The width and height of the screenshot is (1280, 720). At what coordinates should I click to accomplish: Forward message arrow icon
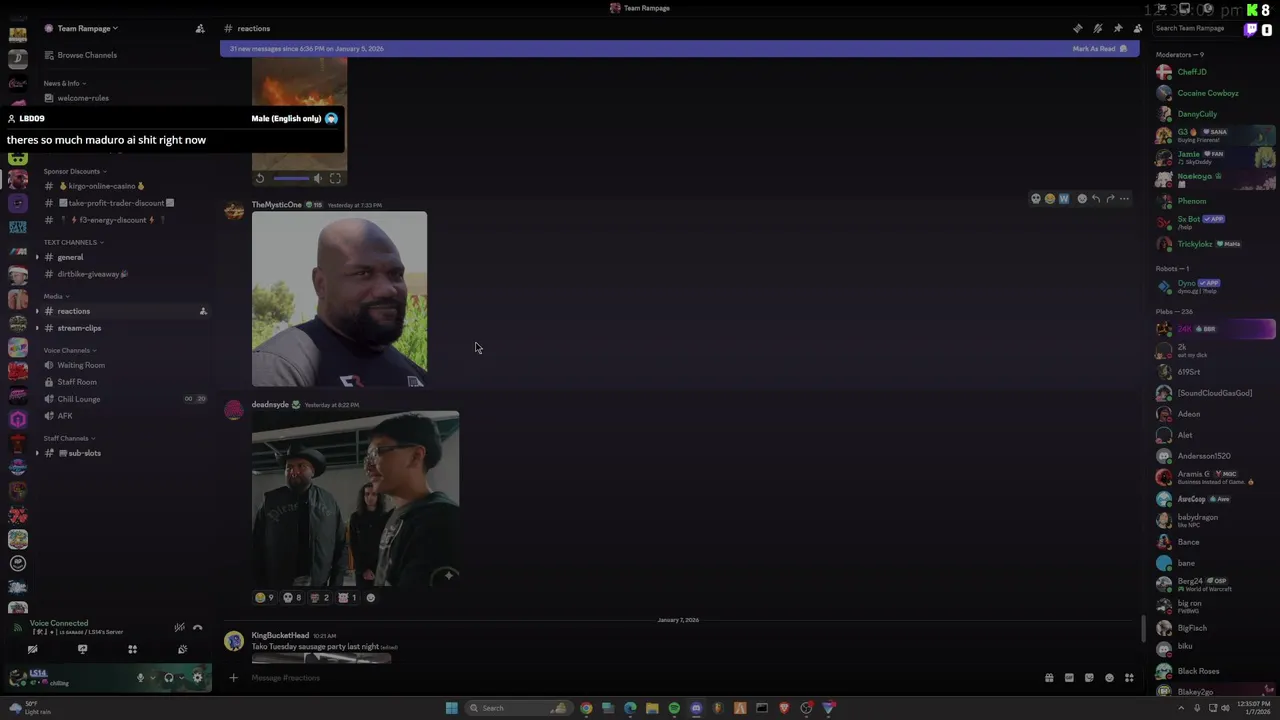1110,199
